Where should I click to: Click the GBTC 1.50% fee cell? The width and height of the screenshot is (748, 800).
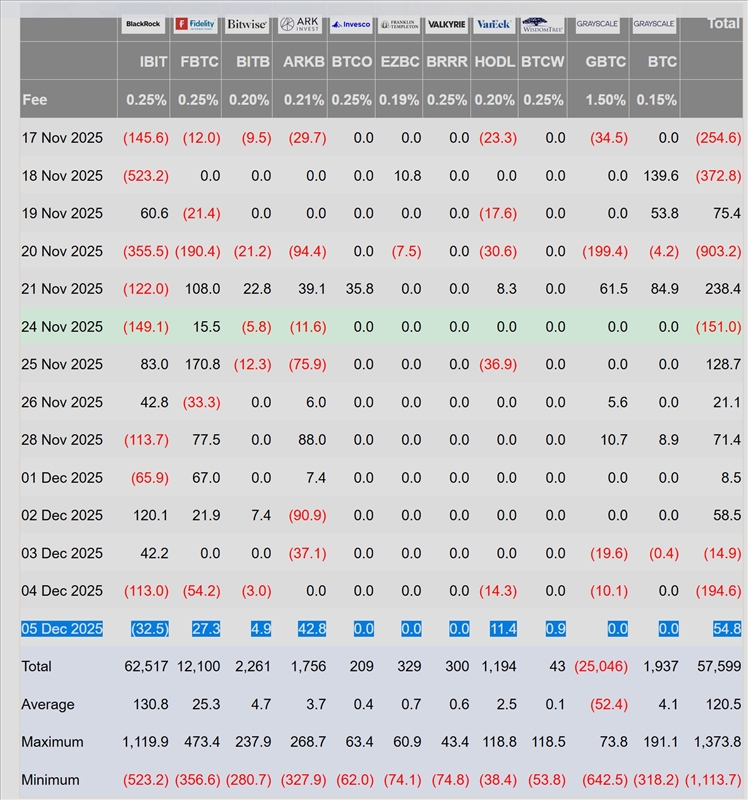[605, 100]
